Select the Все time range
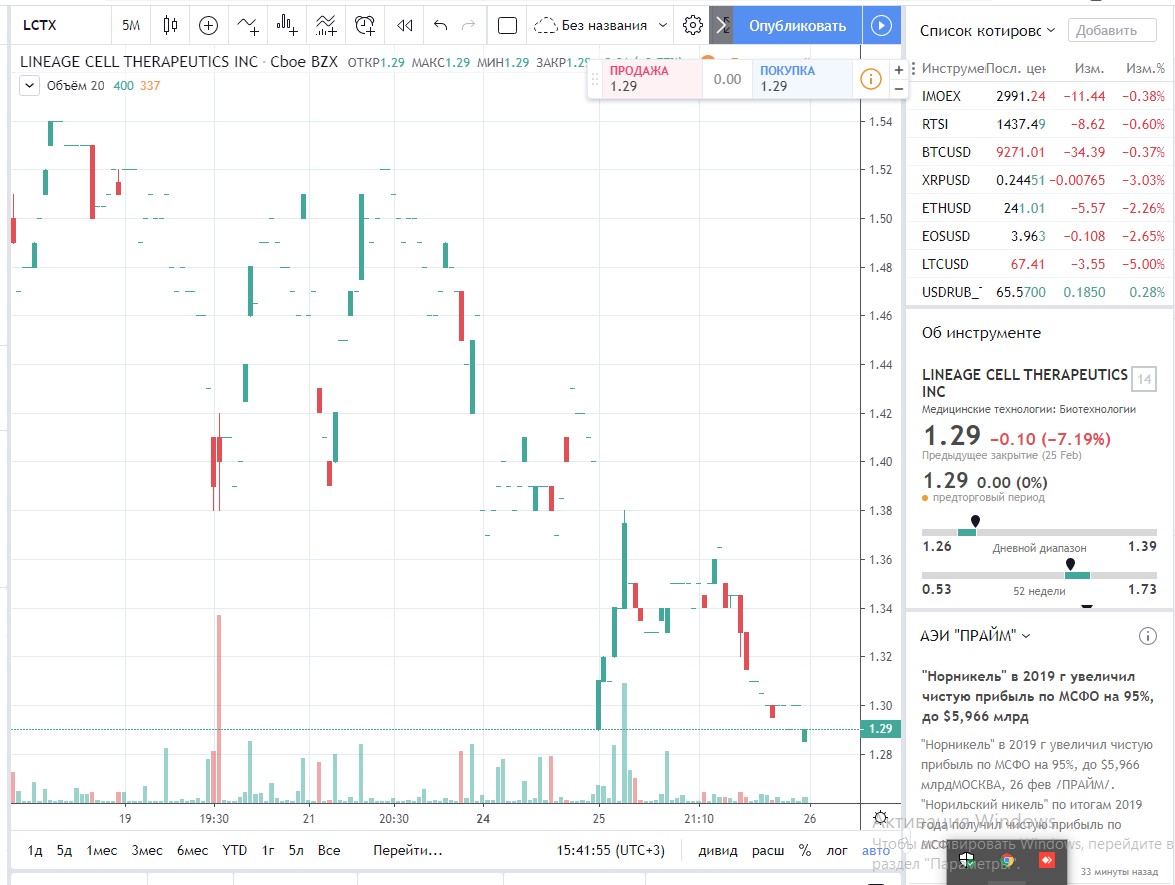Image resolution: width=1175 pixels, height=885 pixels. (329, 851)
